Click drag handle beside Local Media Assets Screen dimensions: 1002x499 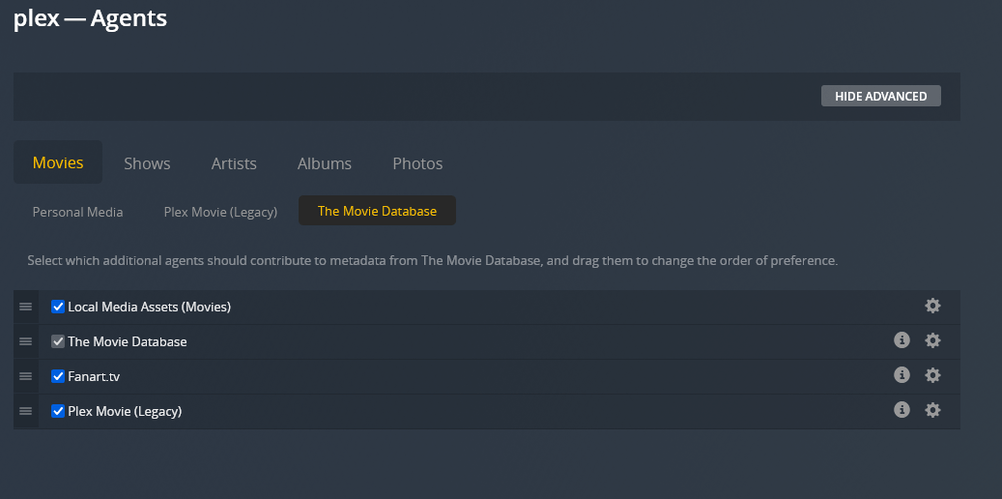click(26, 307)
